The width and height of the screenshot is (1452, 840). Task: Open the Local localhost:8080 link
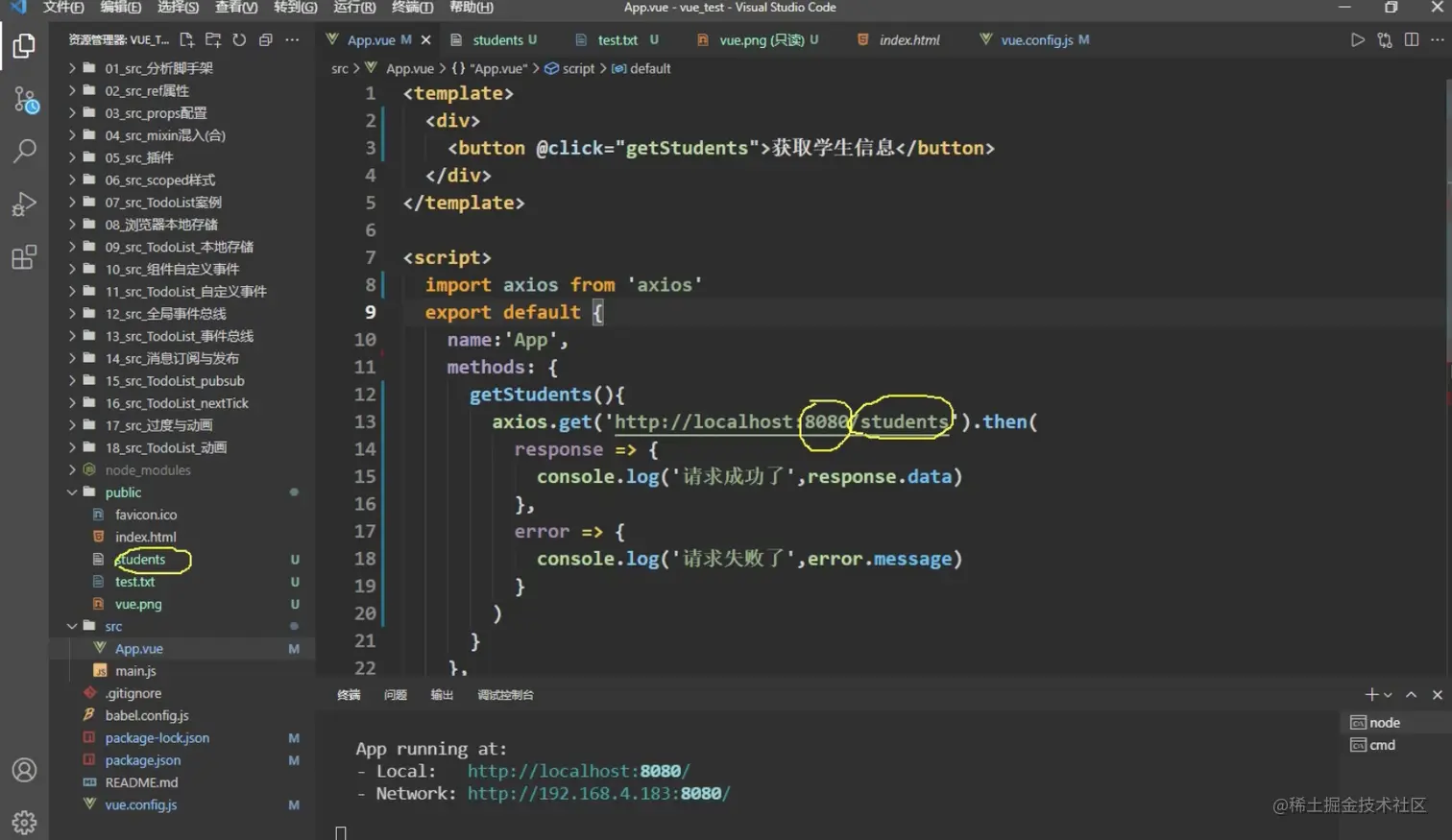click(578, 771)
